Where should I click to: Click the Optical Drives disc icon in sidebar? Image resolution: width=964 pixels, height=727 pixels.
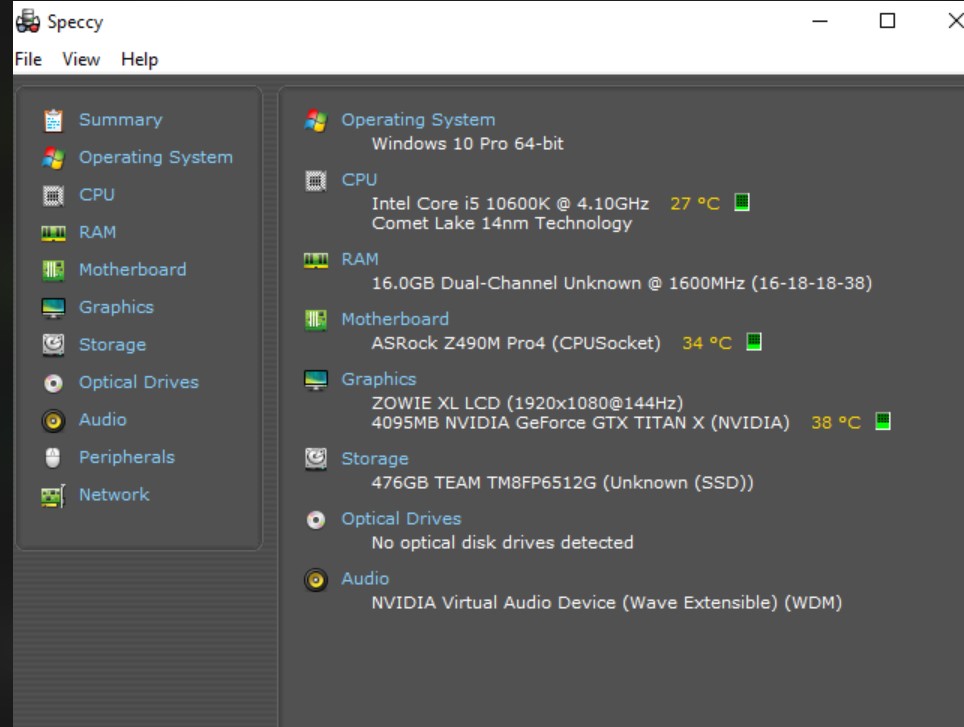(x=53, y=383)
